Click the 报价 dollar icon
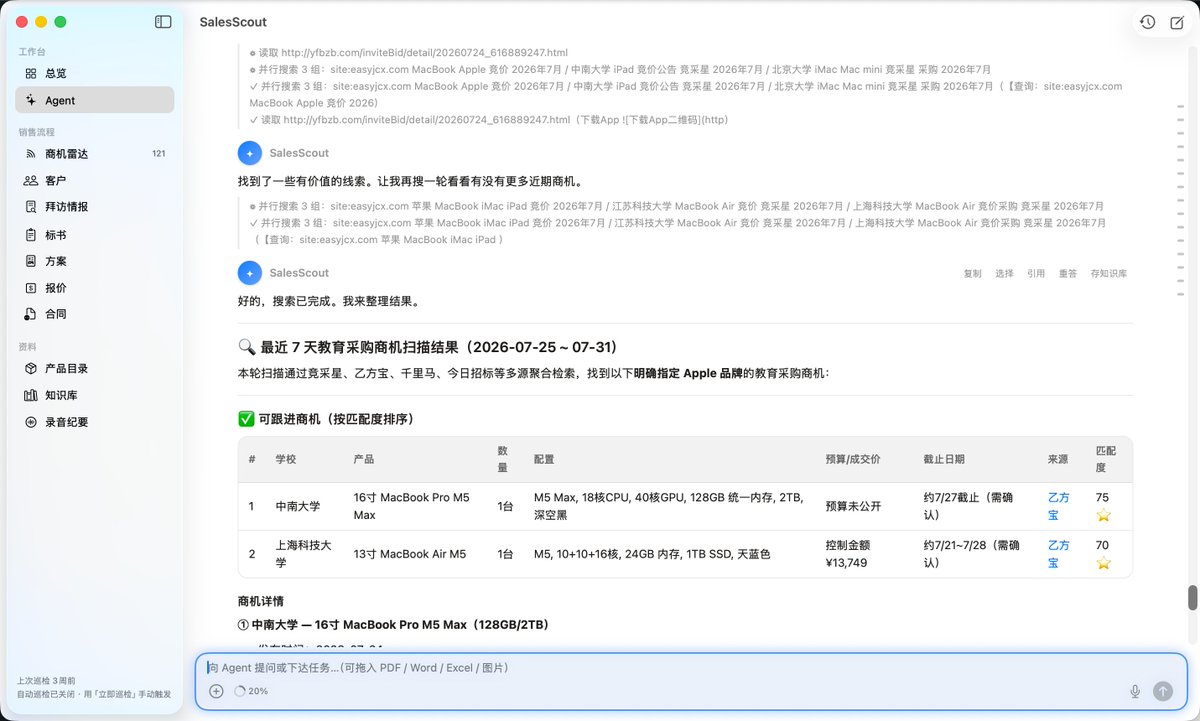Viewport: 1200px width, 721px height. point(31,288)
